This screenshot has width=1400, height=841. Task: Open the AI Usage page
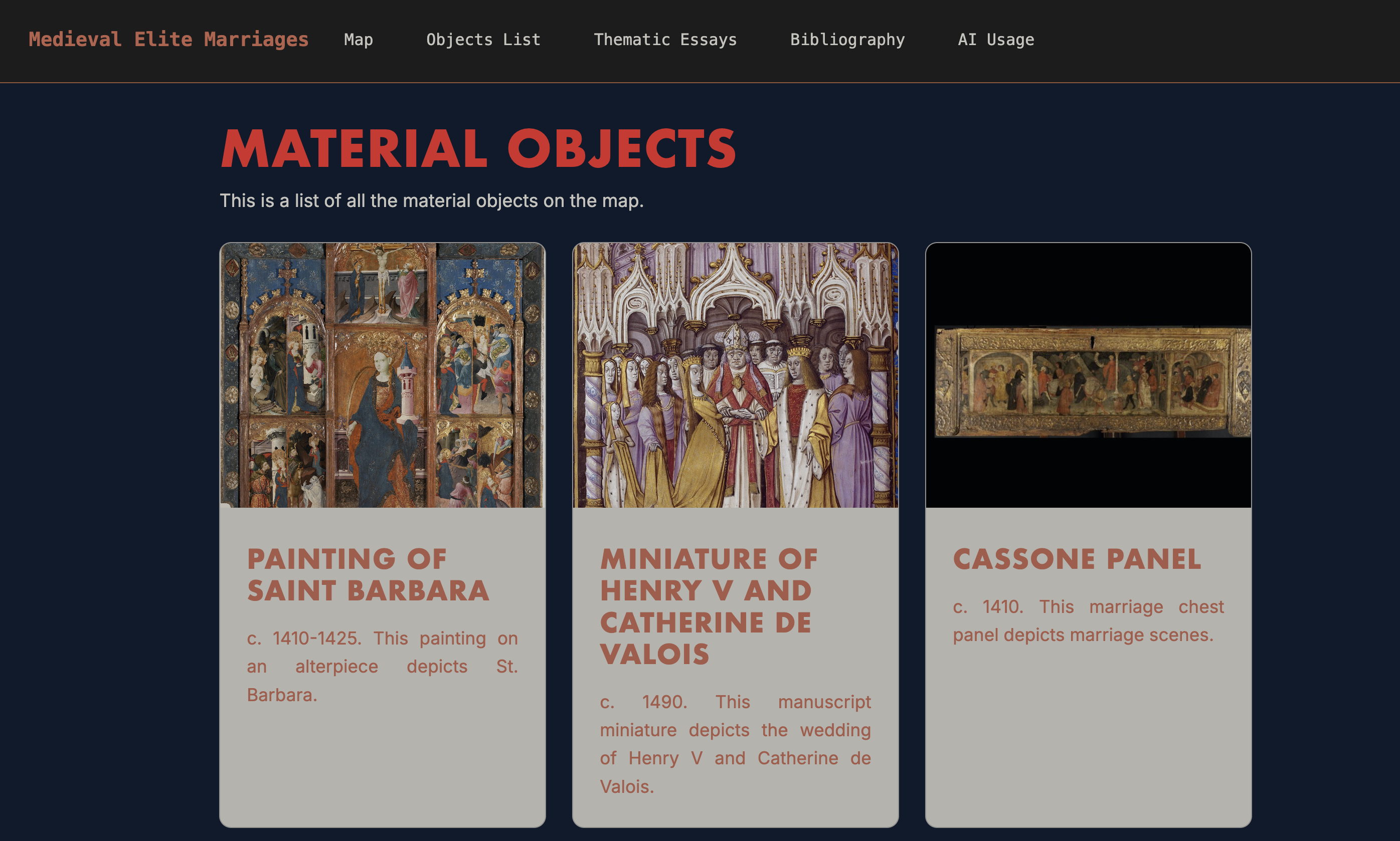coord(995,40)
